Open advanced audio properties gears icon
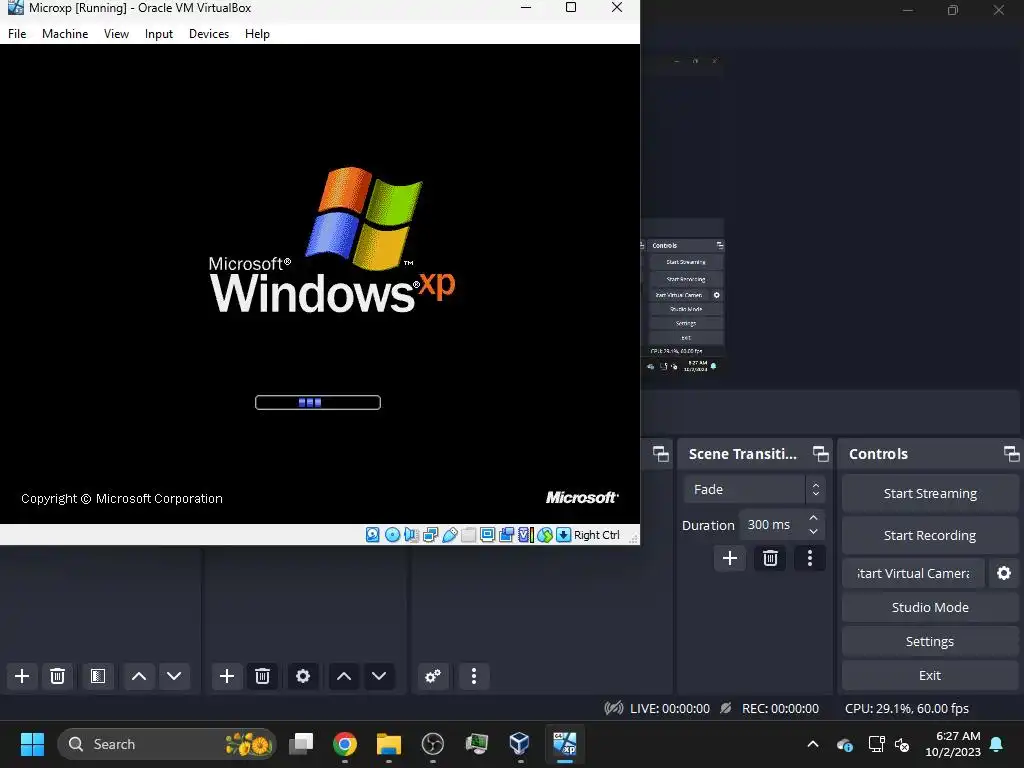 point(433,676)
